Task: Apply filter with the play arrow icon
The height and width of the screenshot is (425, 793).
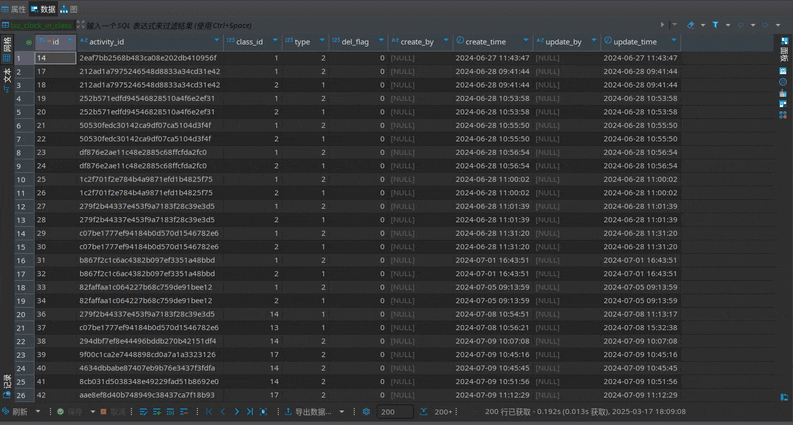Action: tap(663, 24)
